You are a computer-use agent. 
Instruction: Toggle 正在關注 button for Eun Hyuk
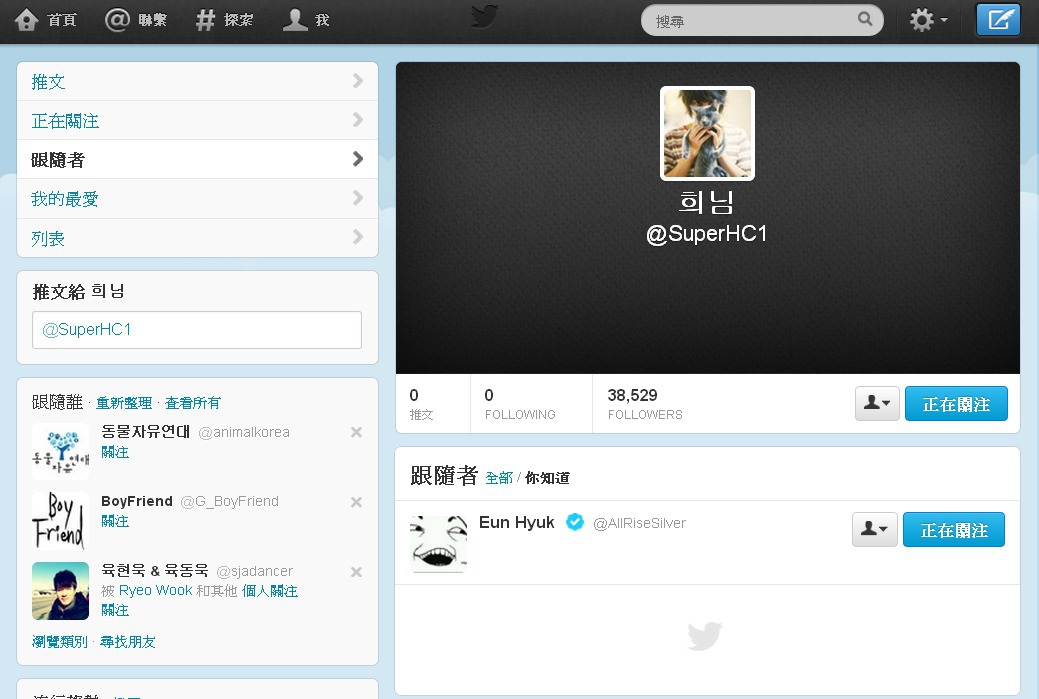[954, 529]
